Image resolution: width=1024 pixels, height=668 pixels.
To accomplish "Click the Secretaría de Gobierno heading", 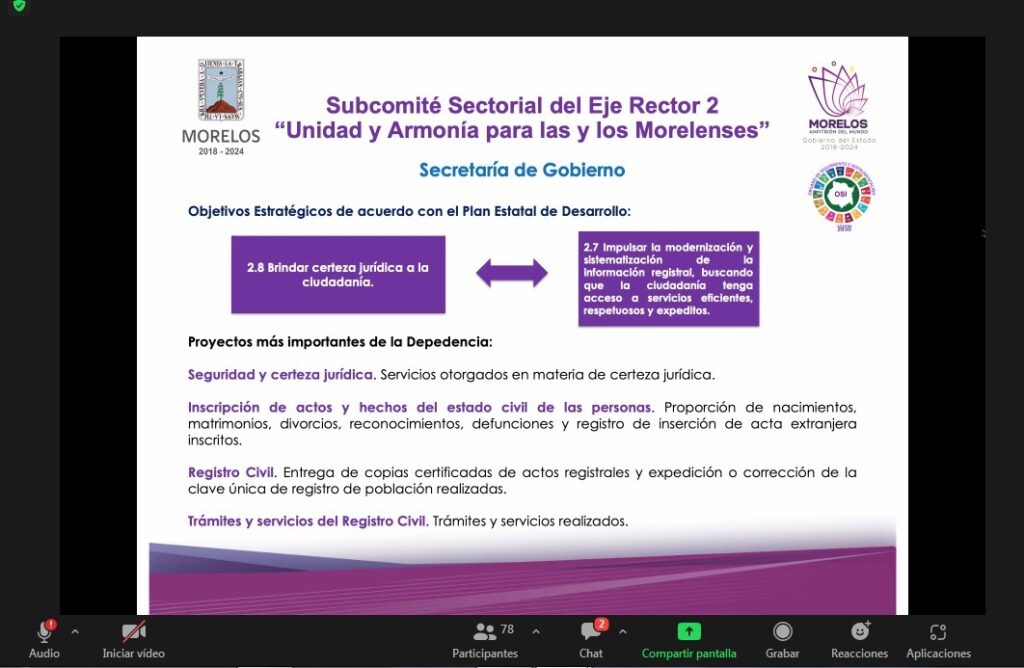I will pyautogui.click(x=522, y=170).
